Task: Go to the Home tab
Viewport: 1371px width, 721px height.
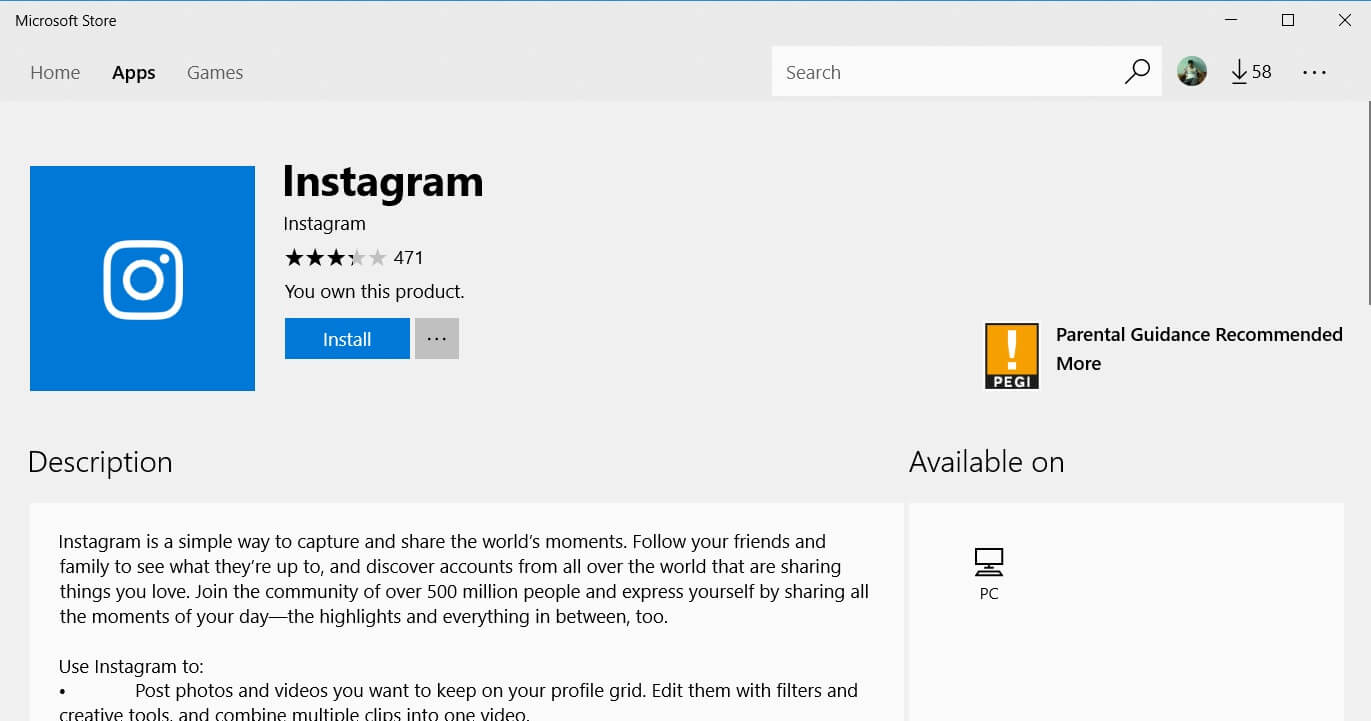Action: coord(55,72)
